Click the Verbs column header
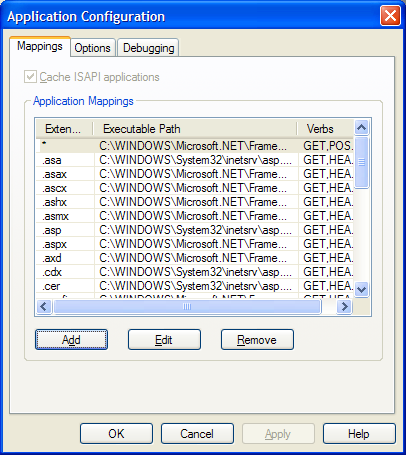The height and width of the screenshot is (455, 406). point(325,129)
